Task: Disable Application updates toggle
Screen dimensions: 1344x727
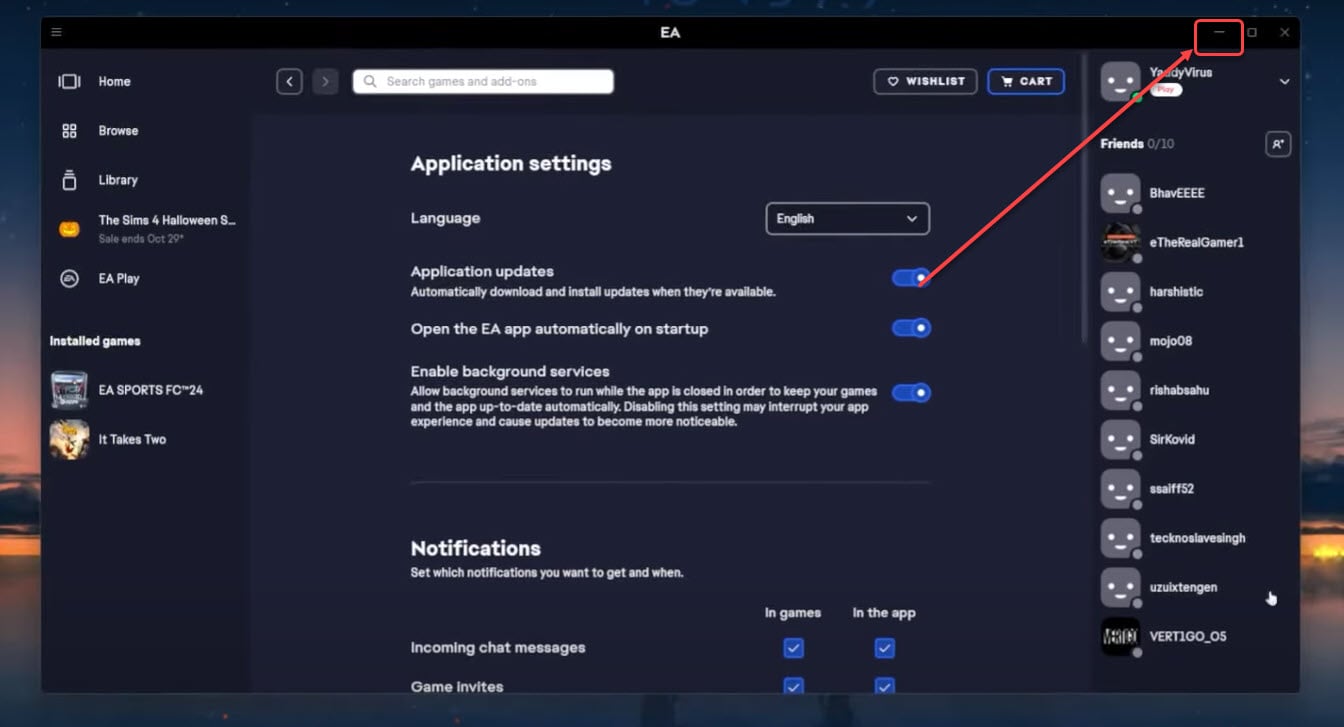Action: pyautogui.click(x=911, y=278)
